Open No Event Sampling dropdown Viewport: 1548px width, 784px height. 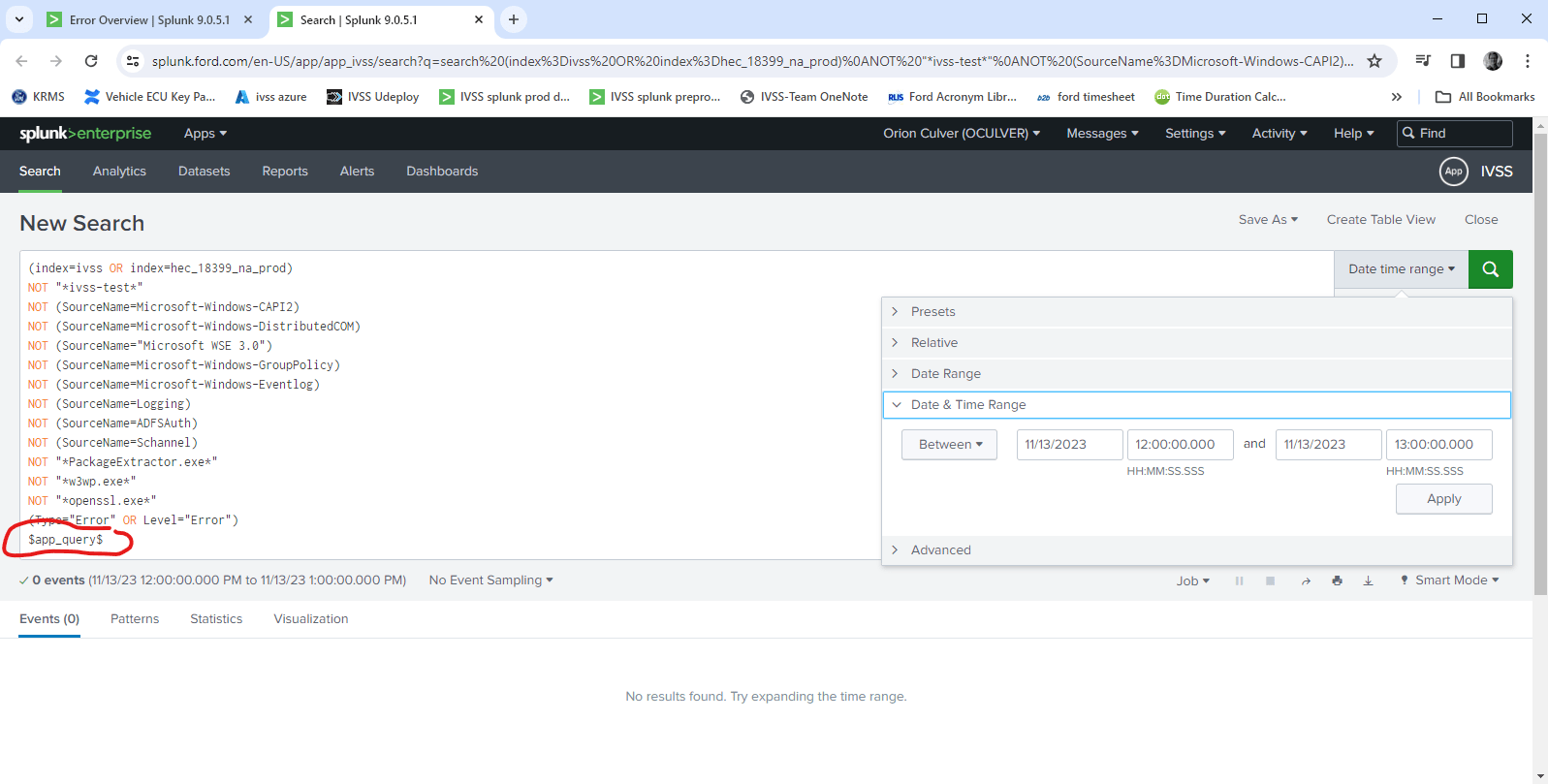coord(491,580)
